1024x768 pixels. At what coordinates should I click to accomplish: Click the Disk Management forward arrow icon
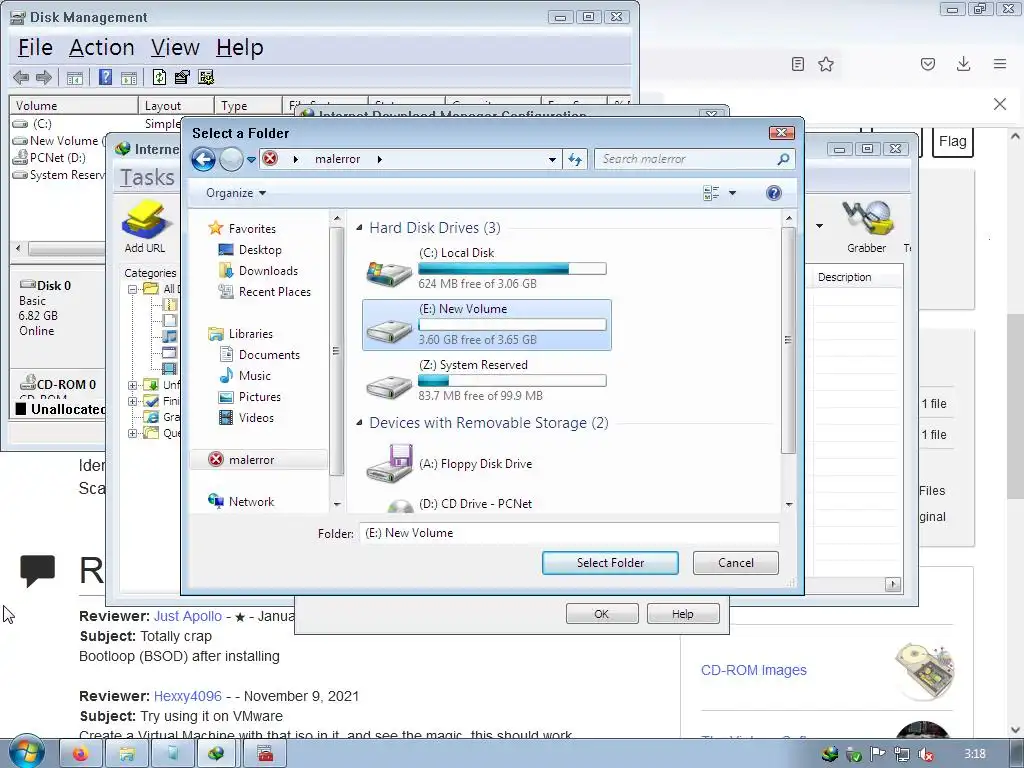[x=44, y=78]
